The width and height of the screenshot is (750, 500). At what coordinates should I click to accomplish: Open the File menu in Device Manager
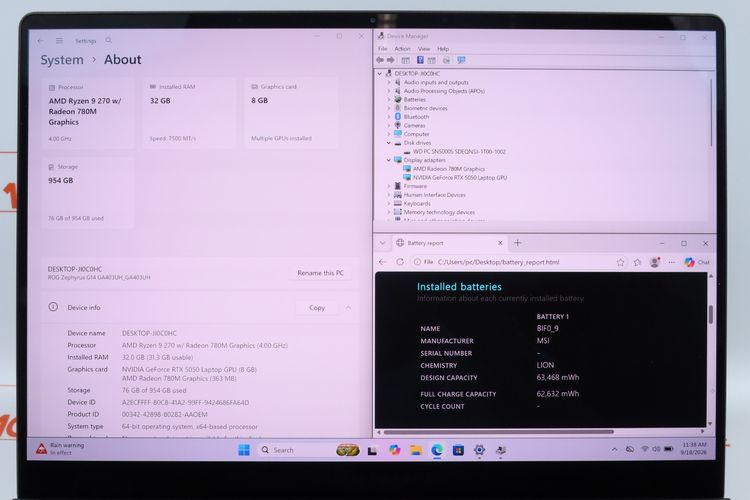click(383, 49)
